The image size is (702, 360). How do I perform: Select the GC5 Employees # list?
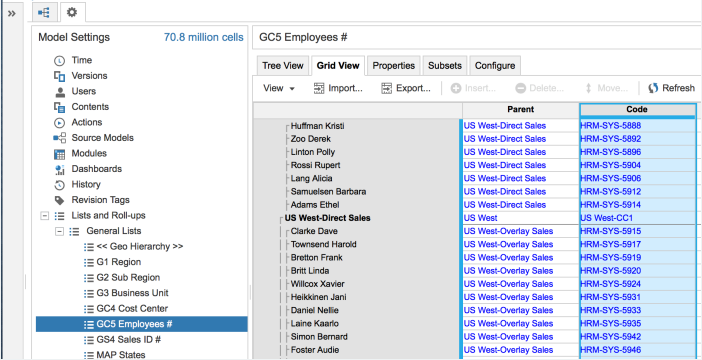pyautogui.click(x=141, y=324)
